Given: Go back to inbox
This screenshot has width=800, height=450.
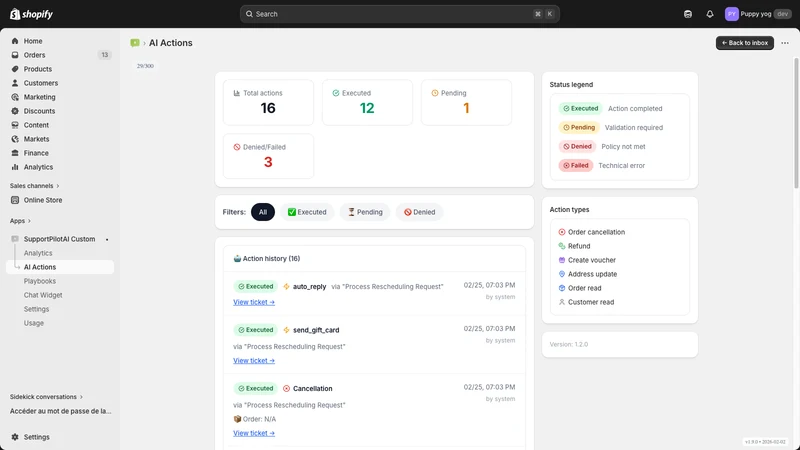Looking at the screenshot, I should [744, 43].
